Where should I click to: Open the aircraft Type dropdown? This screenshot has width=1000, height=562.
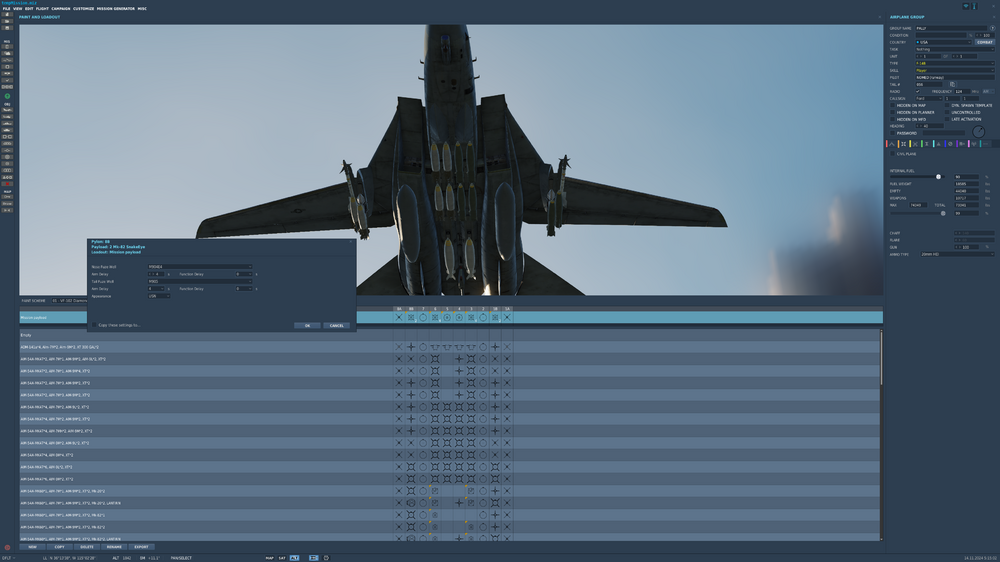(955, 63)
